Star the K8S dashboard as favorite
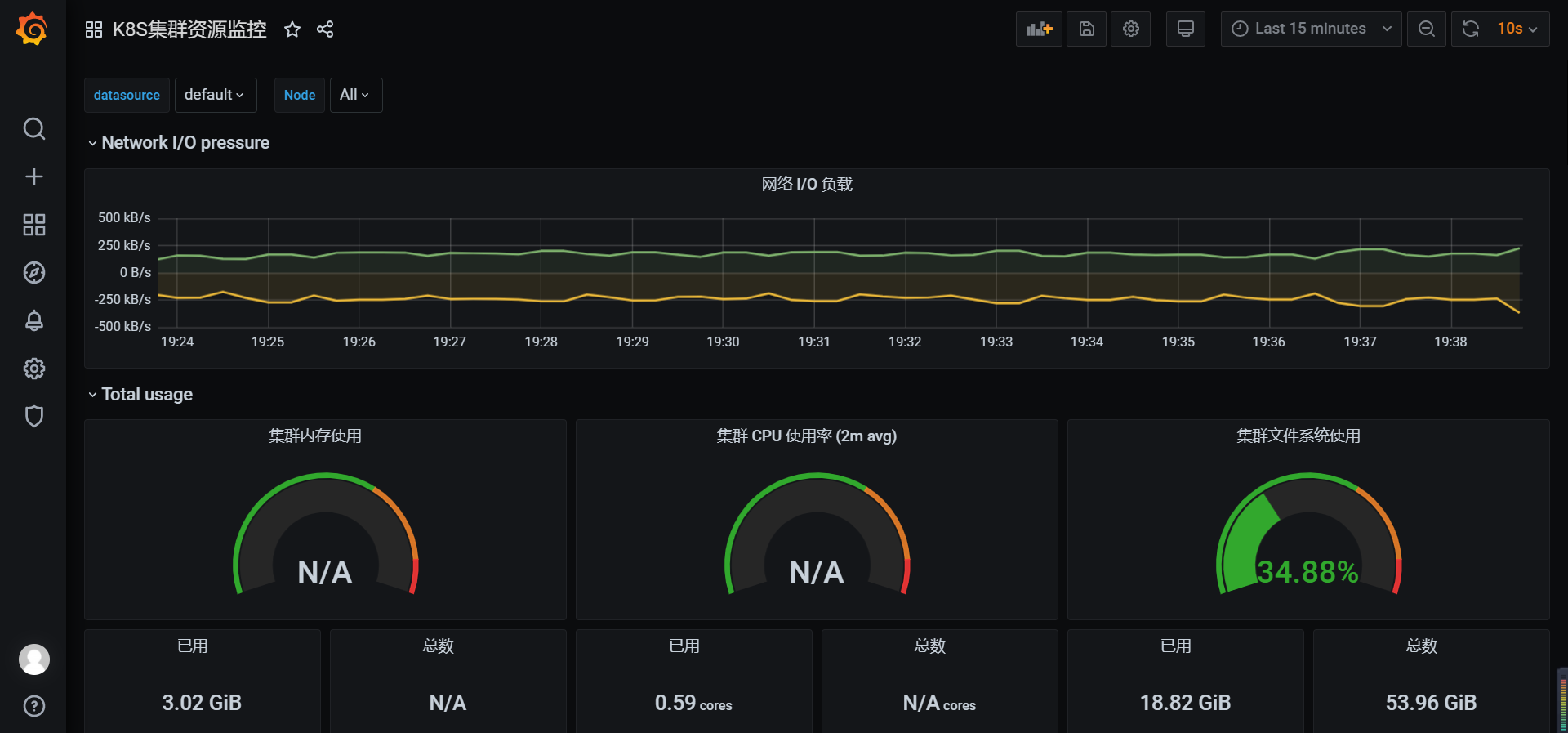This screenshot has width=1568, height=733. (x=292, y=30)
